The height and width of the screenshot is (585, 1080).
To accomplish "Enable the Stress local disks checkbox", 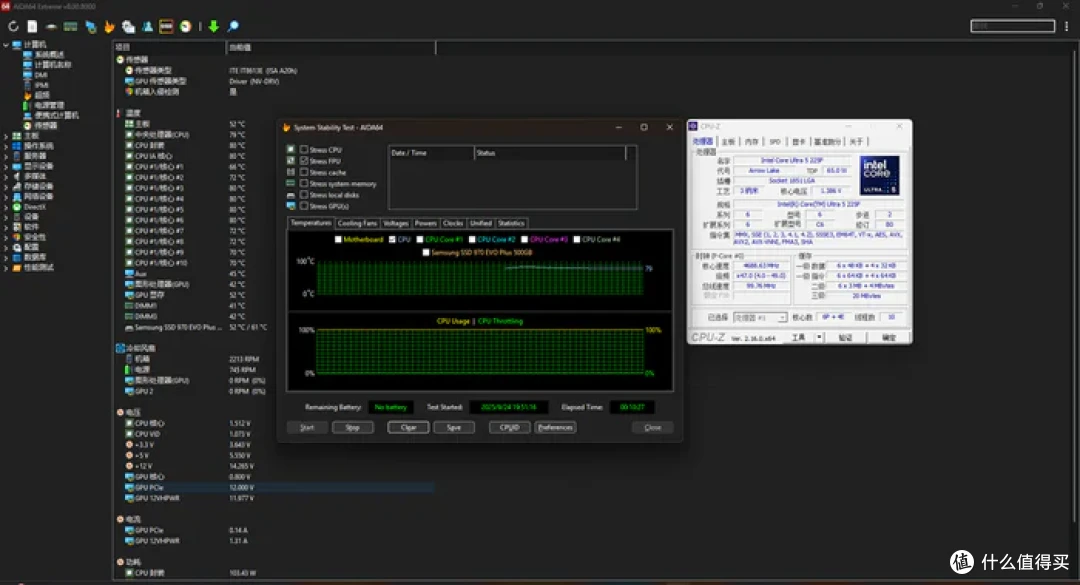I will pyautogui.click(x=304, y=195).
